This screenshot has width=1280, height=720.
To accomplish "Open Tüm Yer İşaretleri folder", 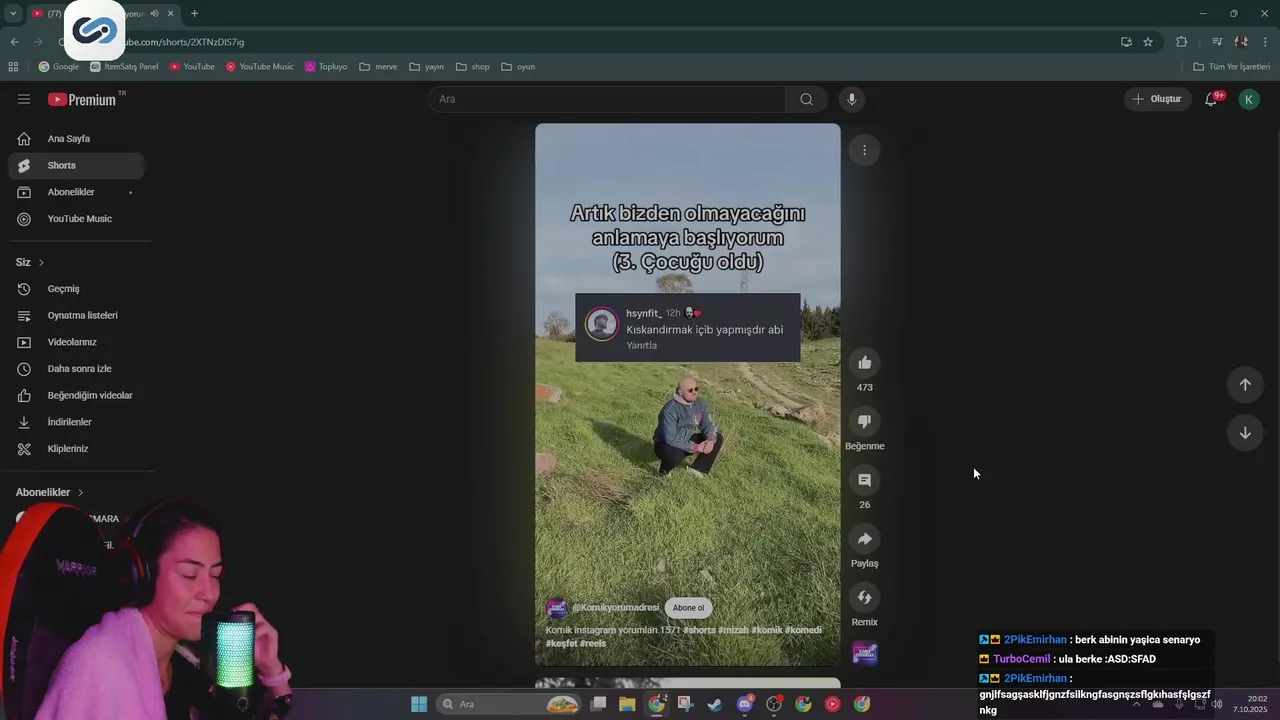I will [1232, 67].
